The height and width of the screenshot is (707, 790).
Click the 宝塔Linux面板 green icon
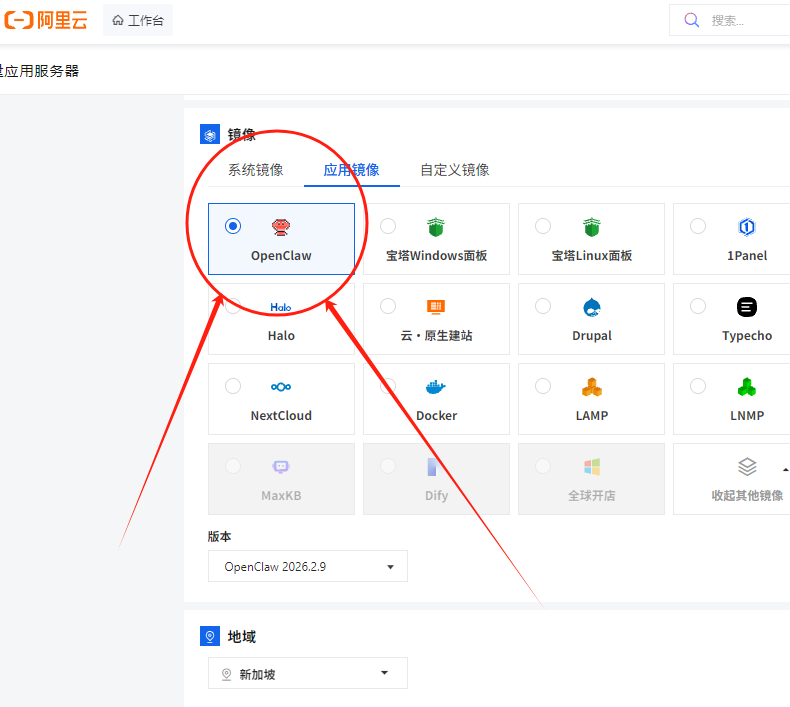coord(591,227)
